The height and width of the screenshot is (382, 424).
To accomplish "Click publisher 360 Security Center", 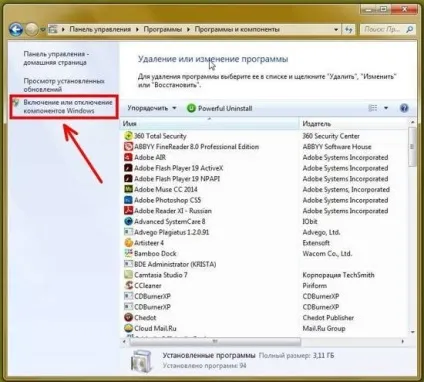I will tap(331, 136).
